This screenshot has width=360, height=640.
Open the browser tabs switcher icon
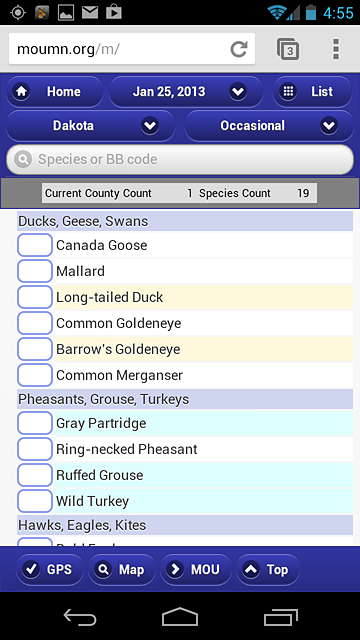pyautogui.click(x=288, y=49)
